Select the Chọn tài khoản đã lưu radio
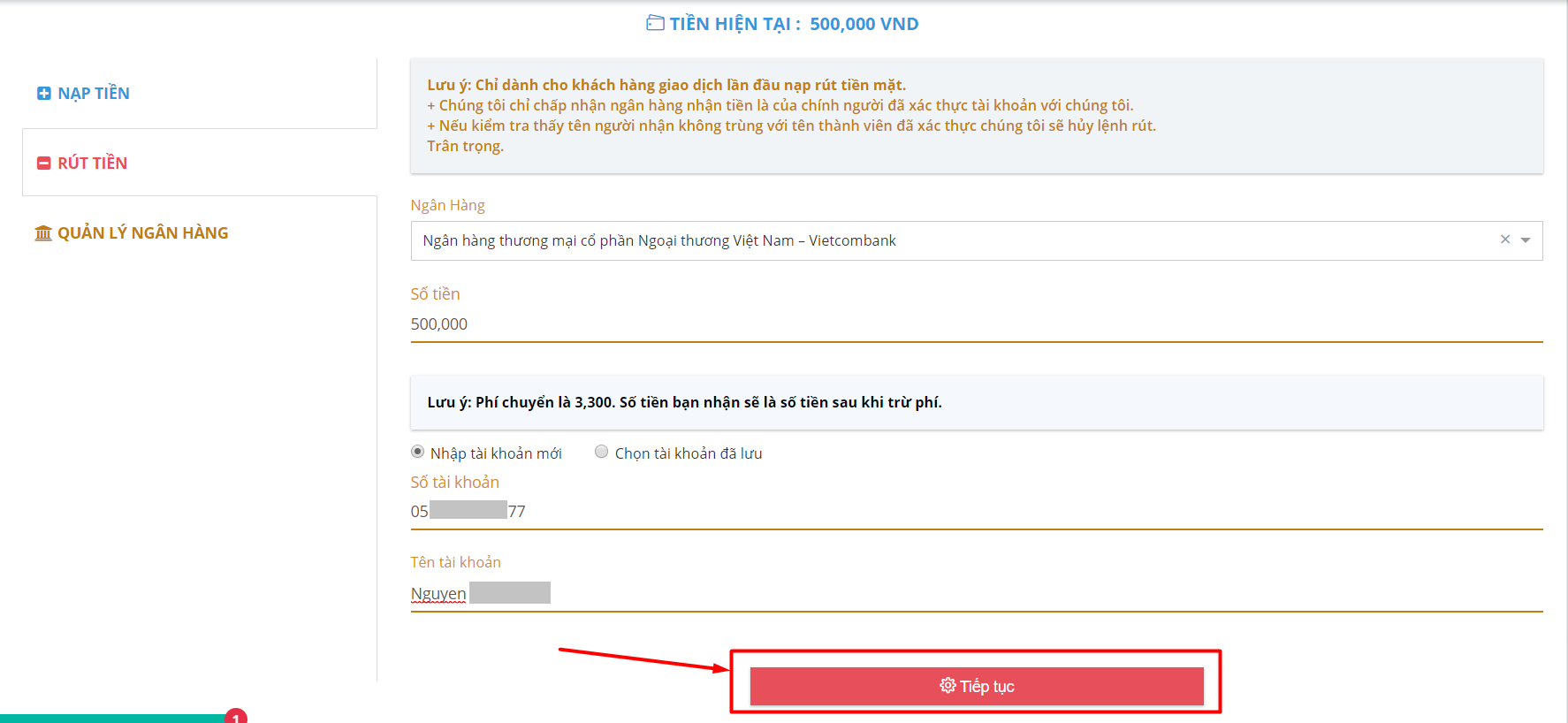The height and width of the screenshot is (723, 1568). pyautogui.click(x=602, y=452)
